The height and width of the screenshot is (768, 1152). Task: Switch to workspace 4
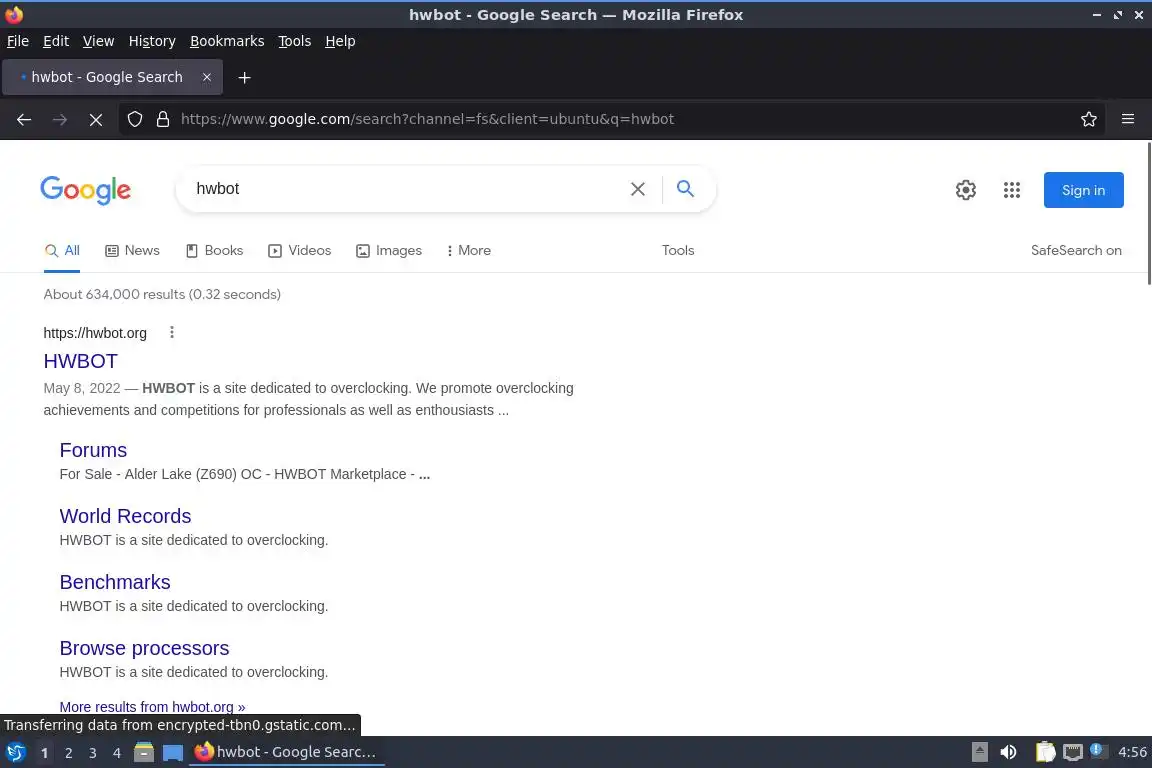117,753
